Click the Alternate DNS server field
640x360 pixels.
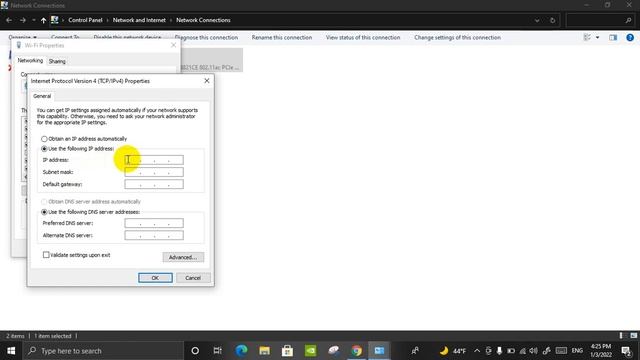[x=154, y=236]
